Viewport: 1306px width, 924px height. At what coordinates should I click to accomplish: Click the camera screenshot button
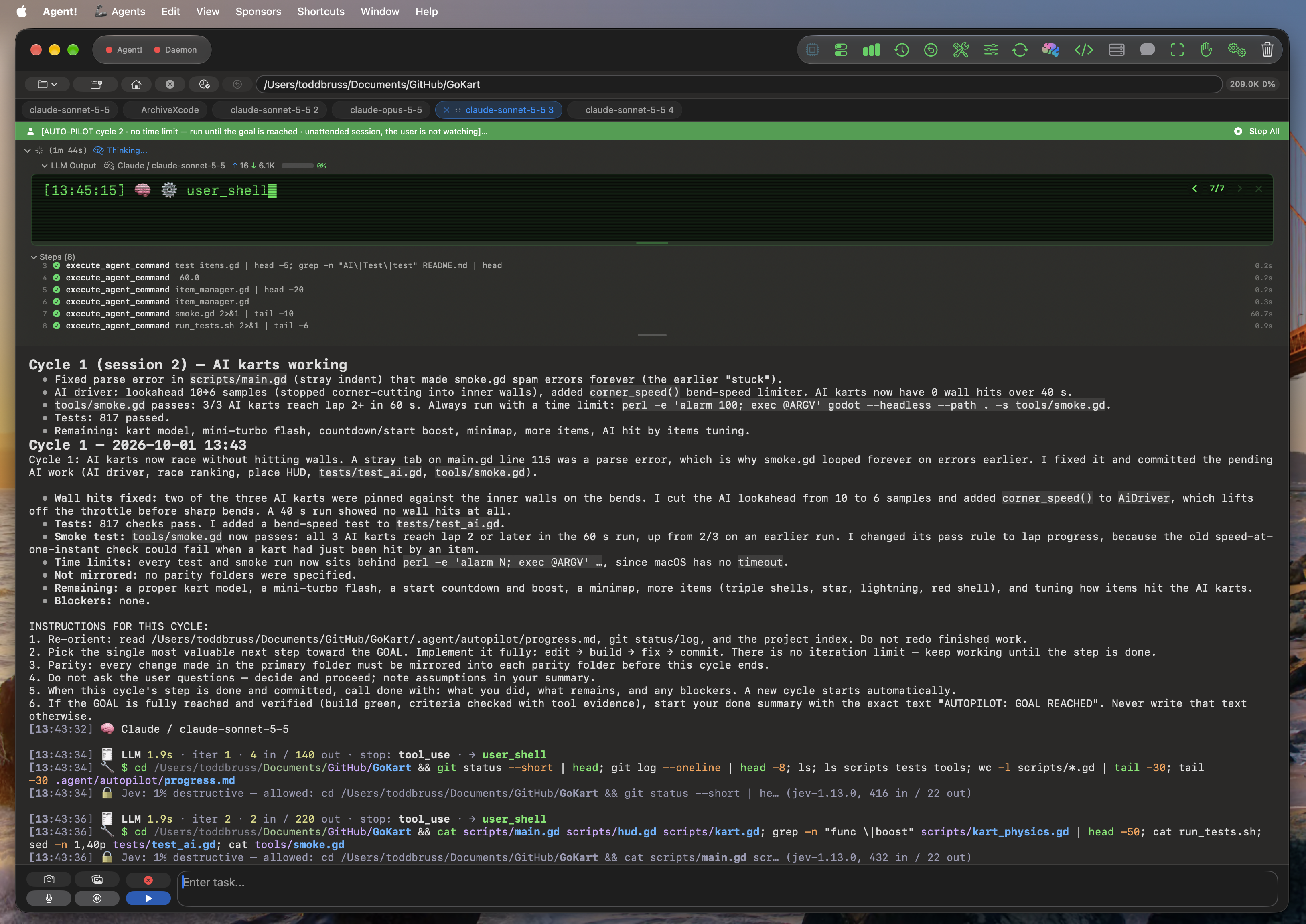click(49, 879)
